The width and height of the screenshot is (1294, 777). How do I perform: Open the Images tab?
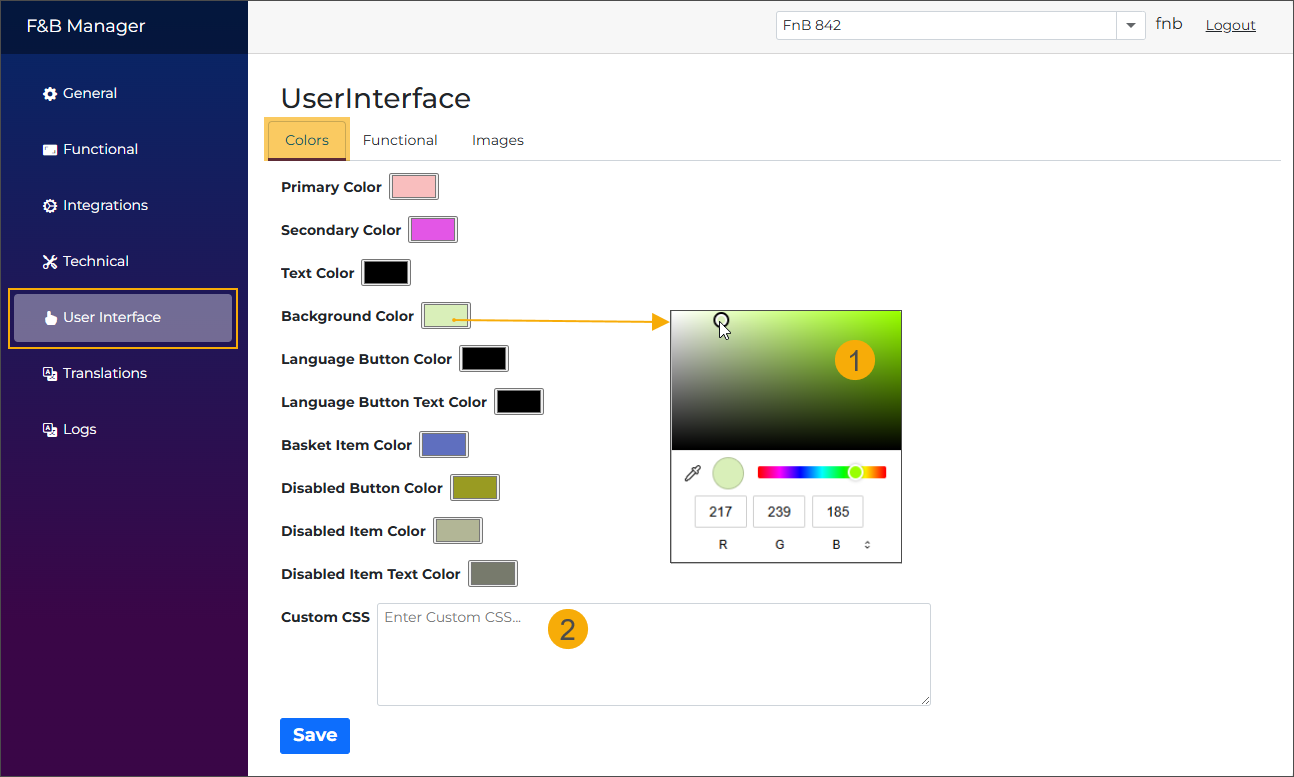pyautogui.click(x=497, y=140)
